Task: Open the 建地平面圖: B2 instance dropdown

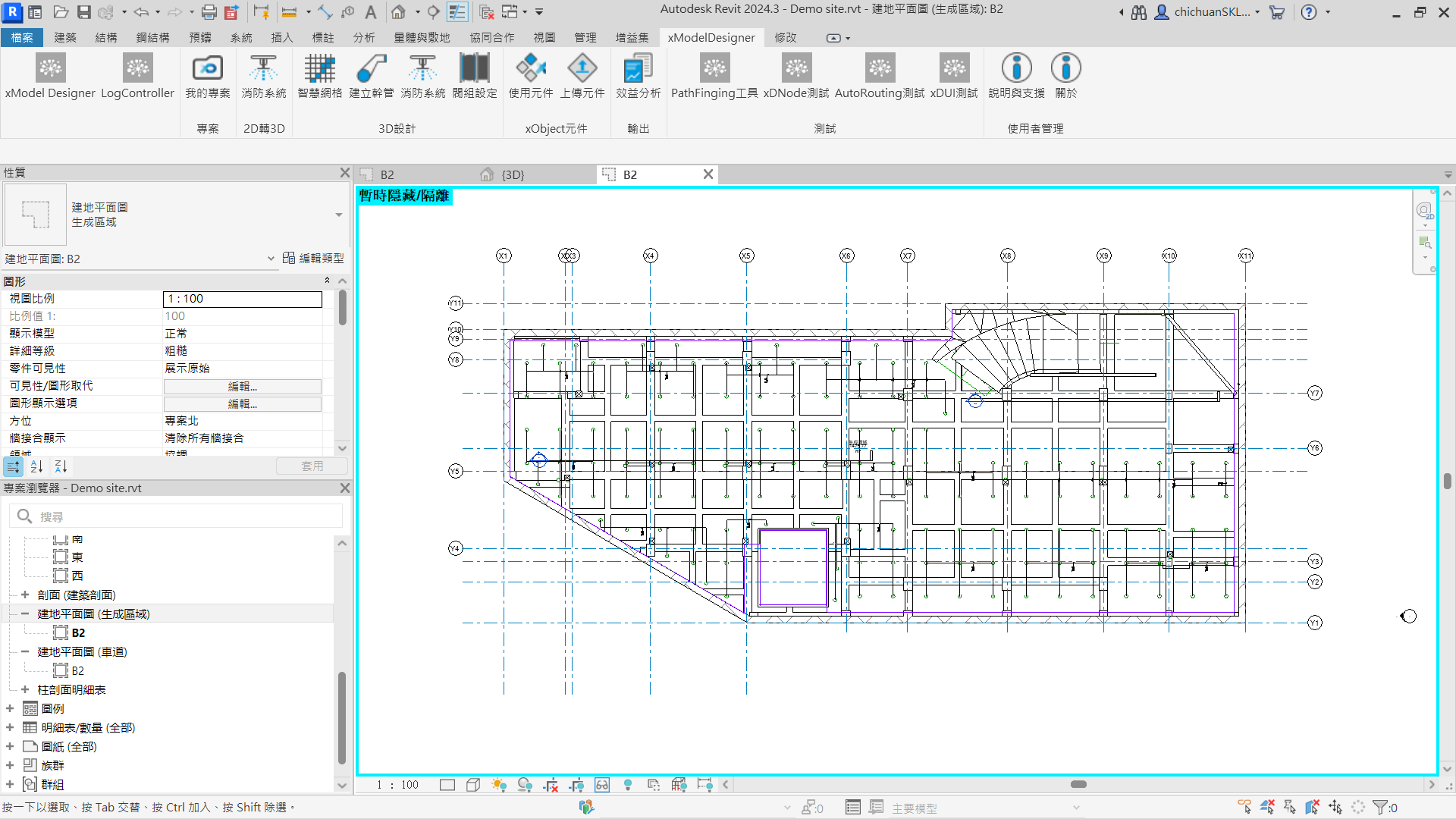Action: click(x=271, y=259)
